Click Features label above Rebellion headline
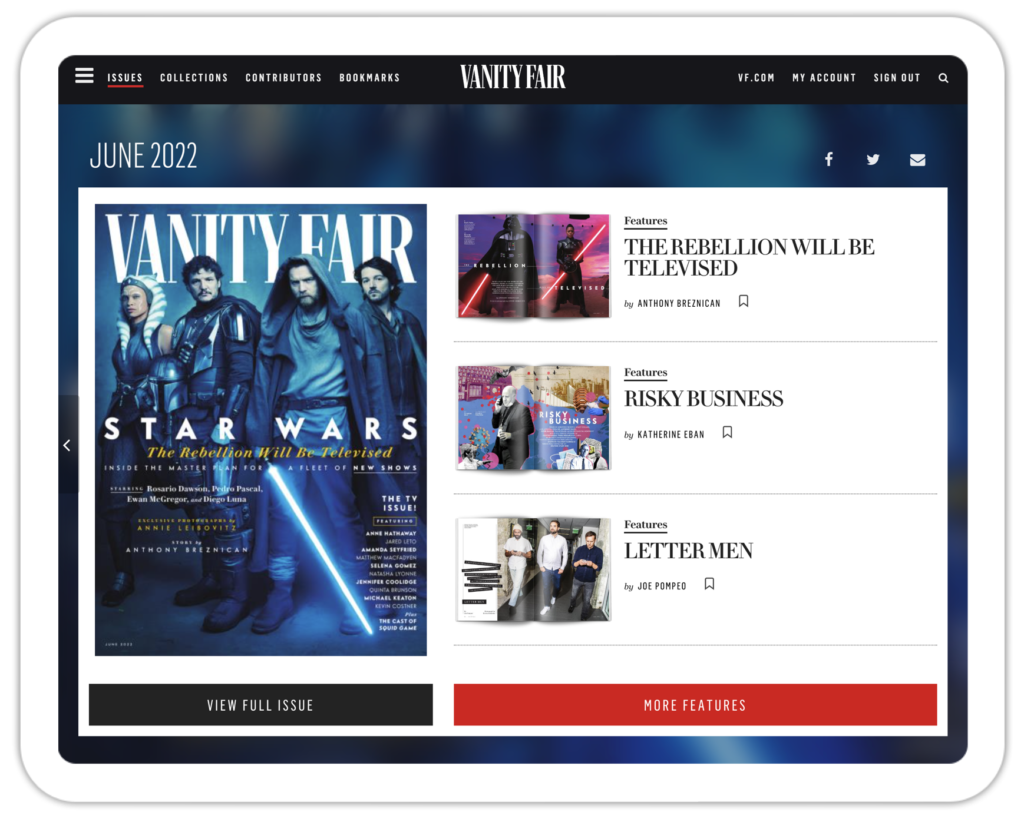The image size is (1024, 822). (646, 221)
